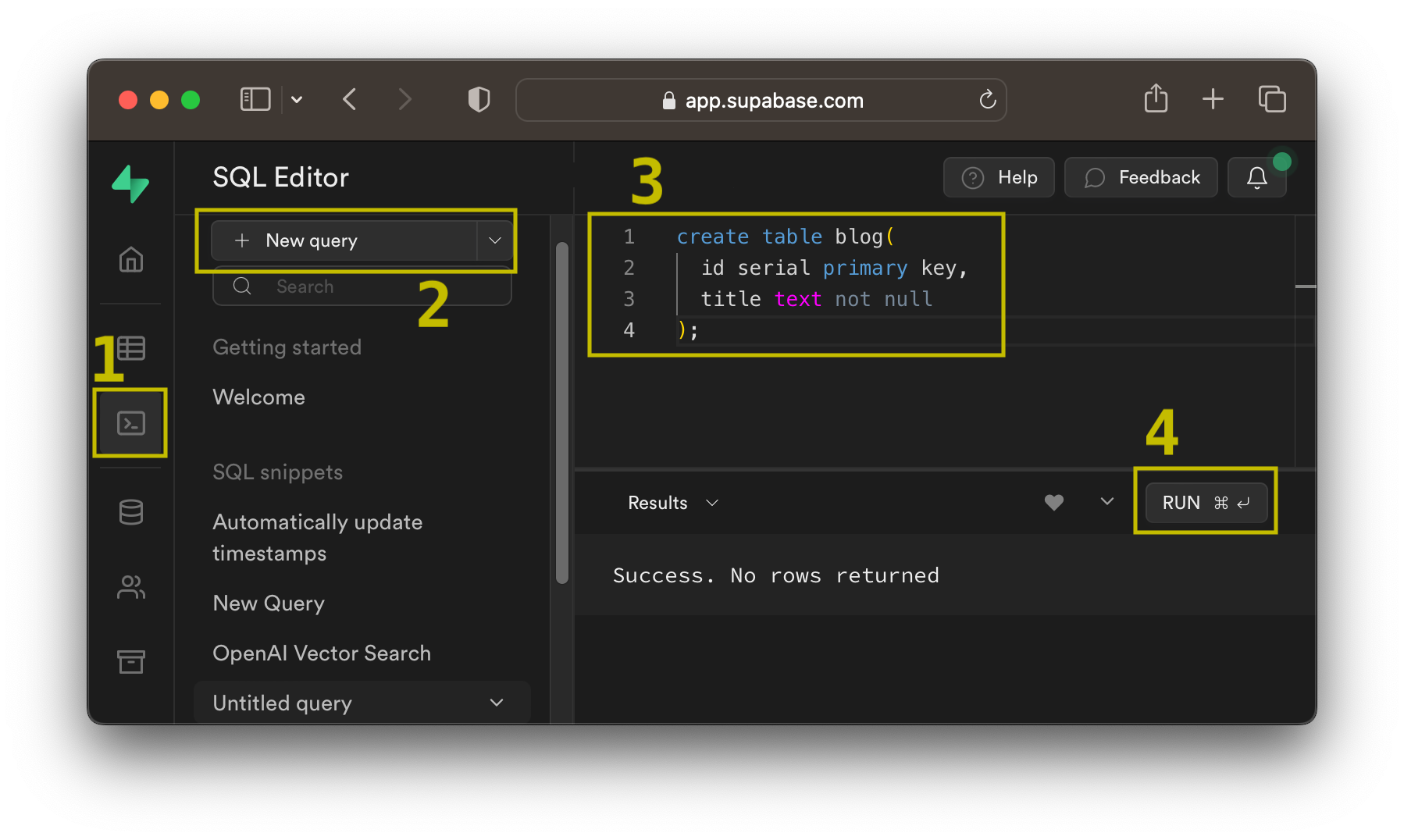Screen dimensions: 1404x840
Task: Open the Results dropdown
Action: pos(711,503)
